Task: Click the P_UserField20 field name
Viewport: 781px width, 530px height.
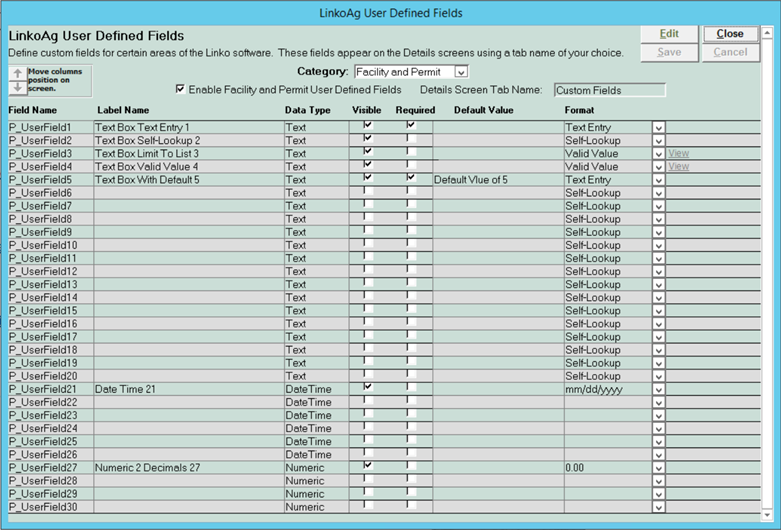Action: pos(43,376)
